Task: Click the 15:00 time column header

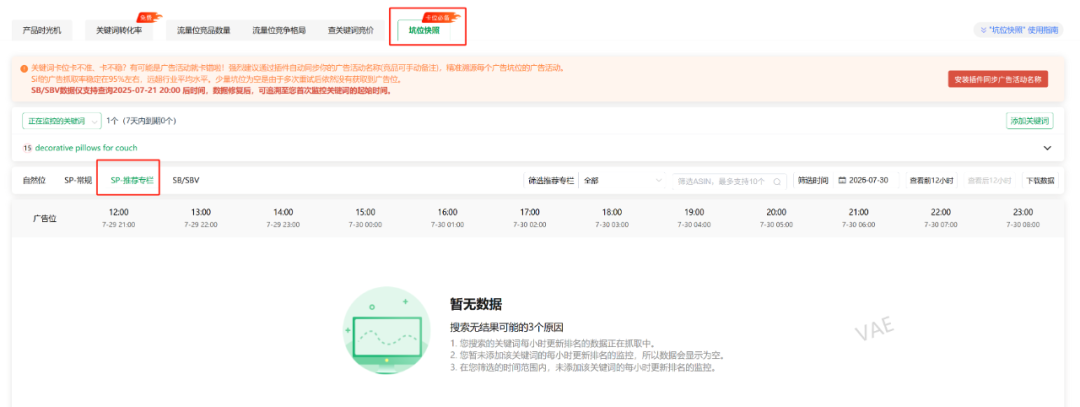Action: [x=365, y=217]
